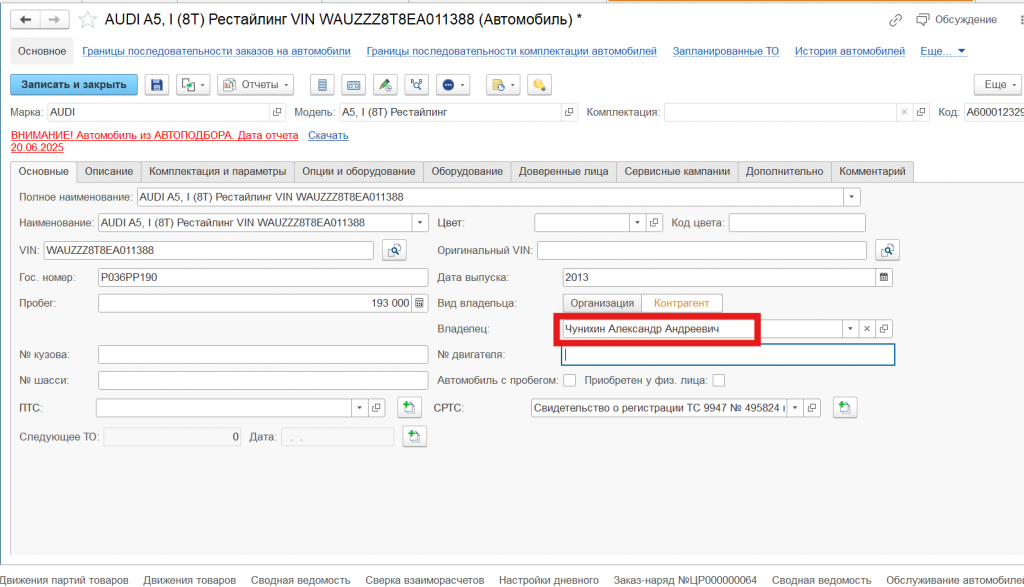Open the Отчеты dropdown menu
The height and width of the screenshot is (587, 1024).
coord(261,85)
